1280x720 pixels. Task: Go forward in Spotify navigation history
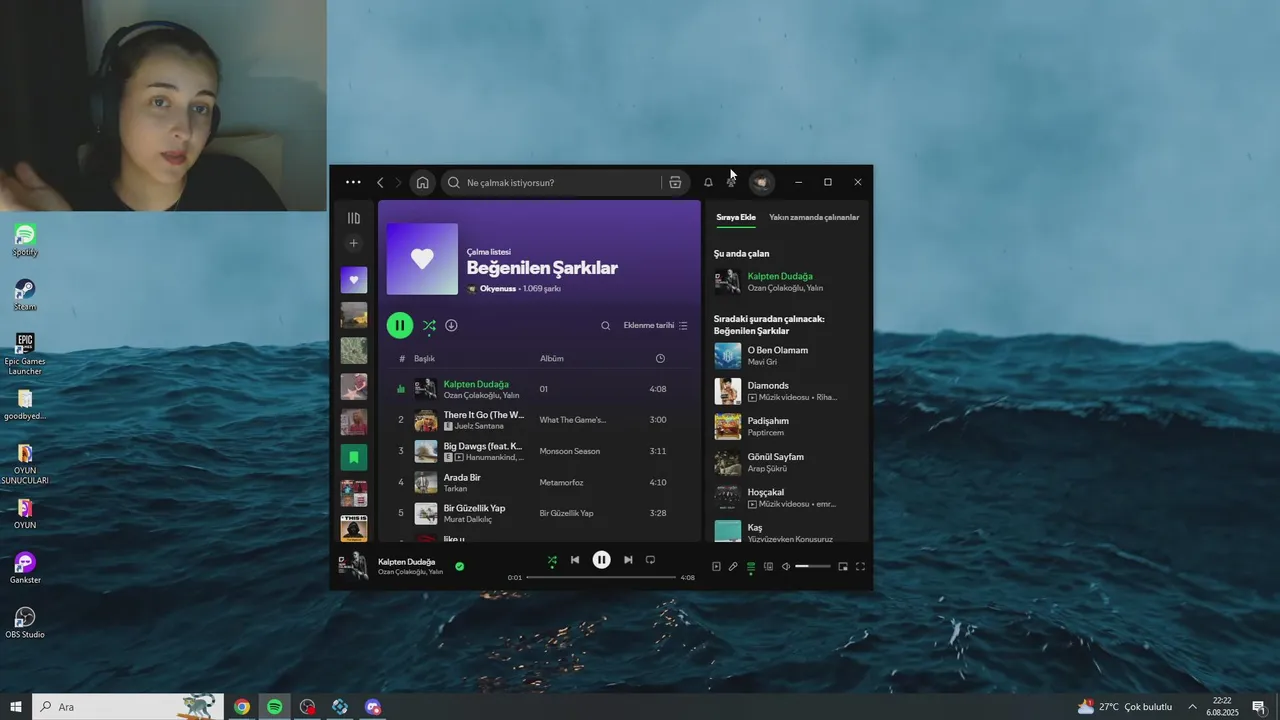coord(398,182)
